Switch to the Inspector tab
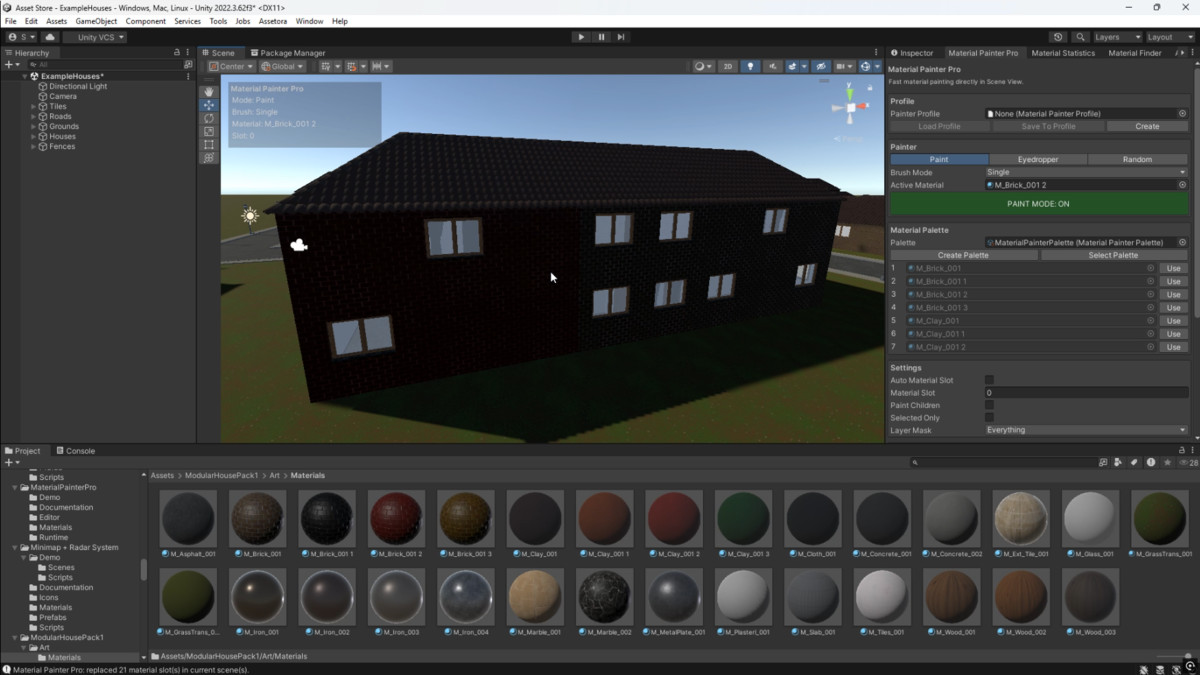 coord(911,53)
